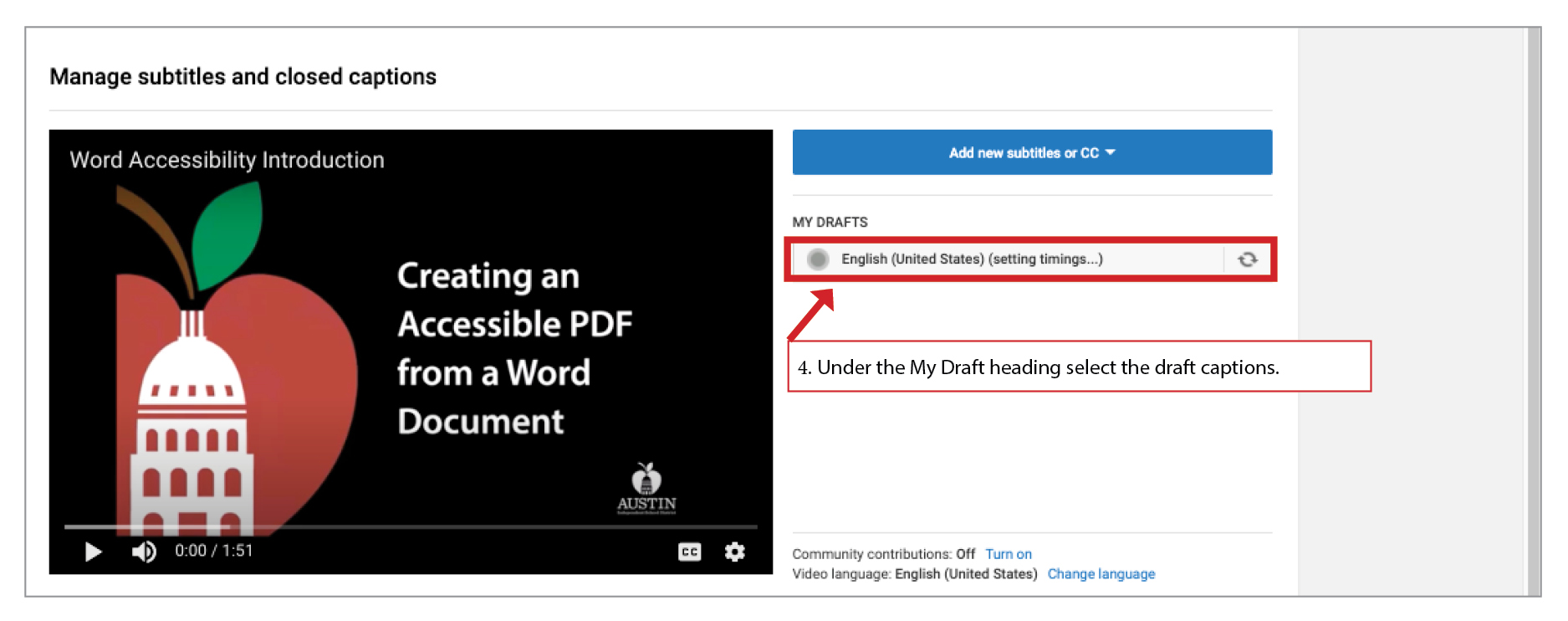Click the Change language link

point(1101,574)
